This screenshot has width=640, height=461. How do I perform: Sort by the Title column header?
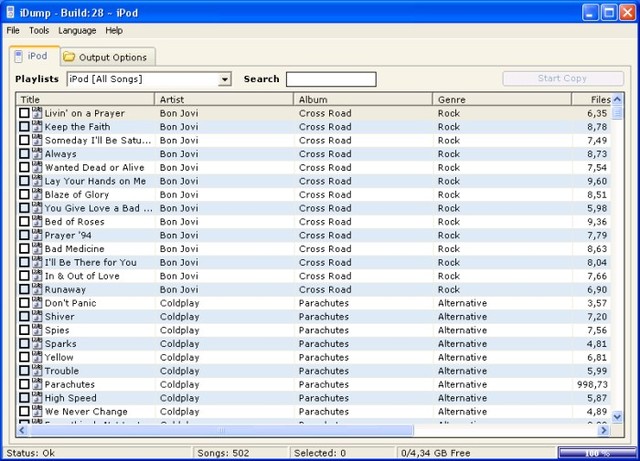[85, 99]
